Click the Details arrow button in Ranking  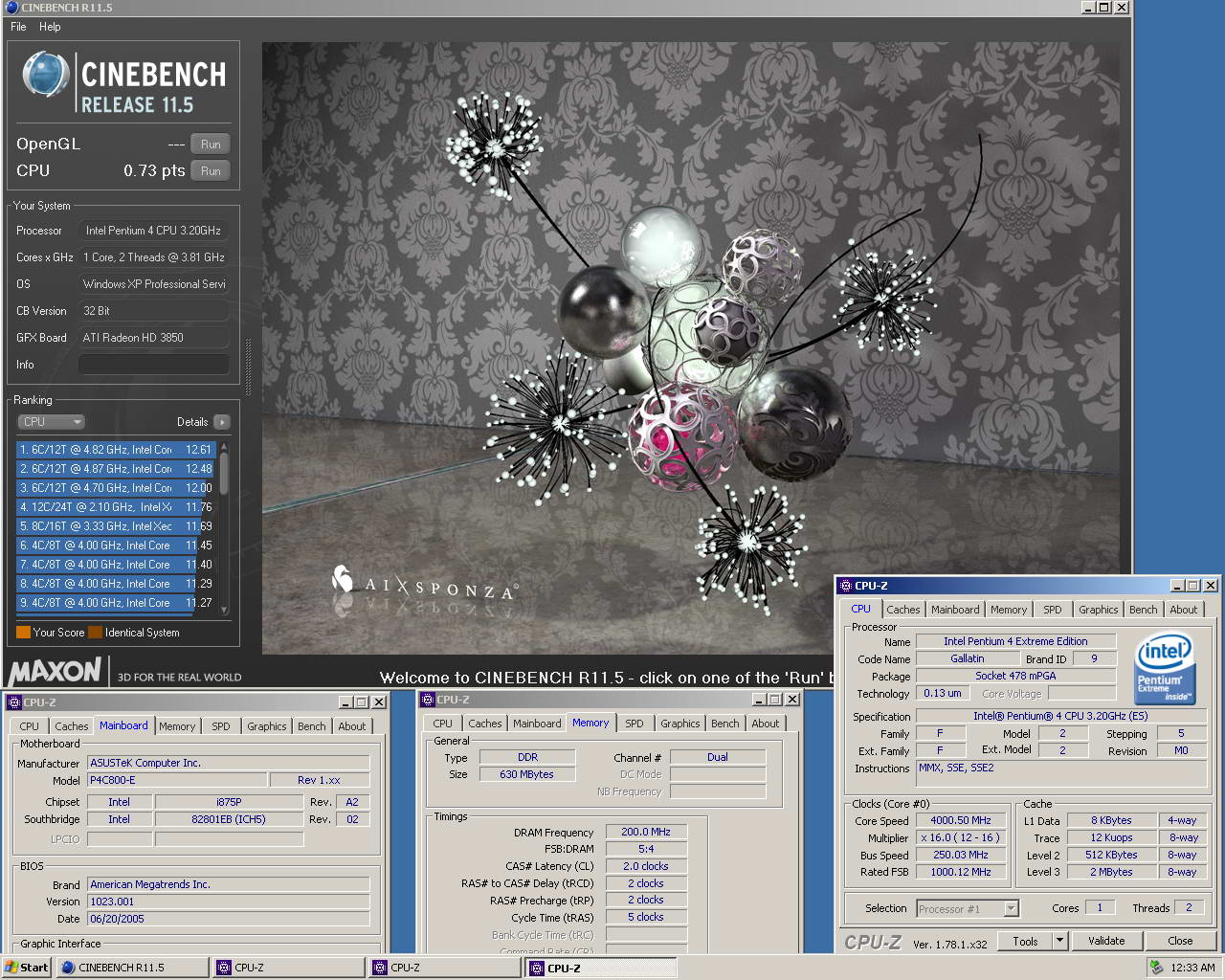coord(222,422)
